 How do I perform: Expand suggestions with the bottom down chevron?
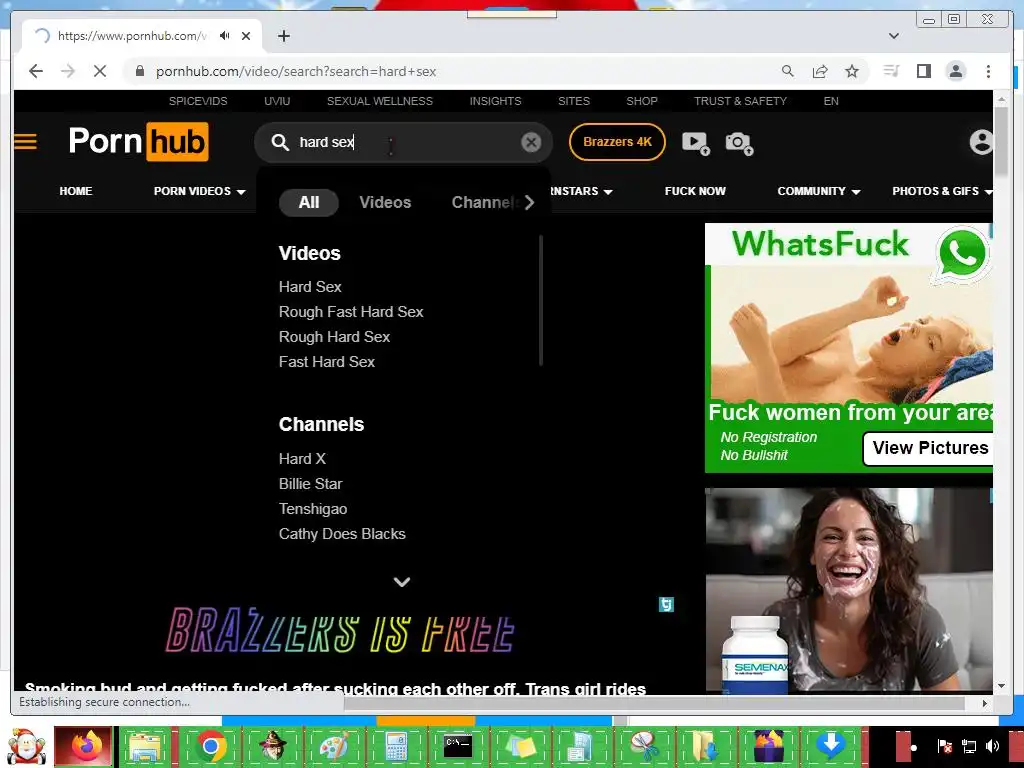tap(402, 582)
